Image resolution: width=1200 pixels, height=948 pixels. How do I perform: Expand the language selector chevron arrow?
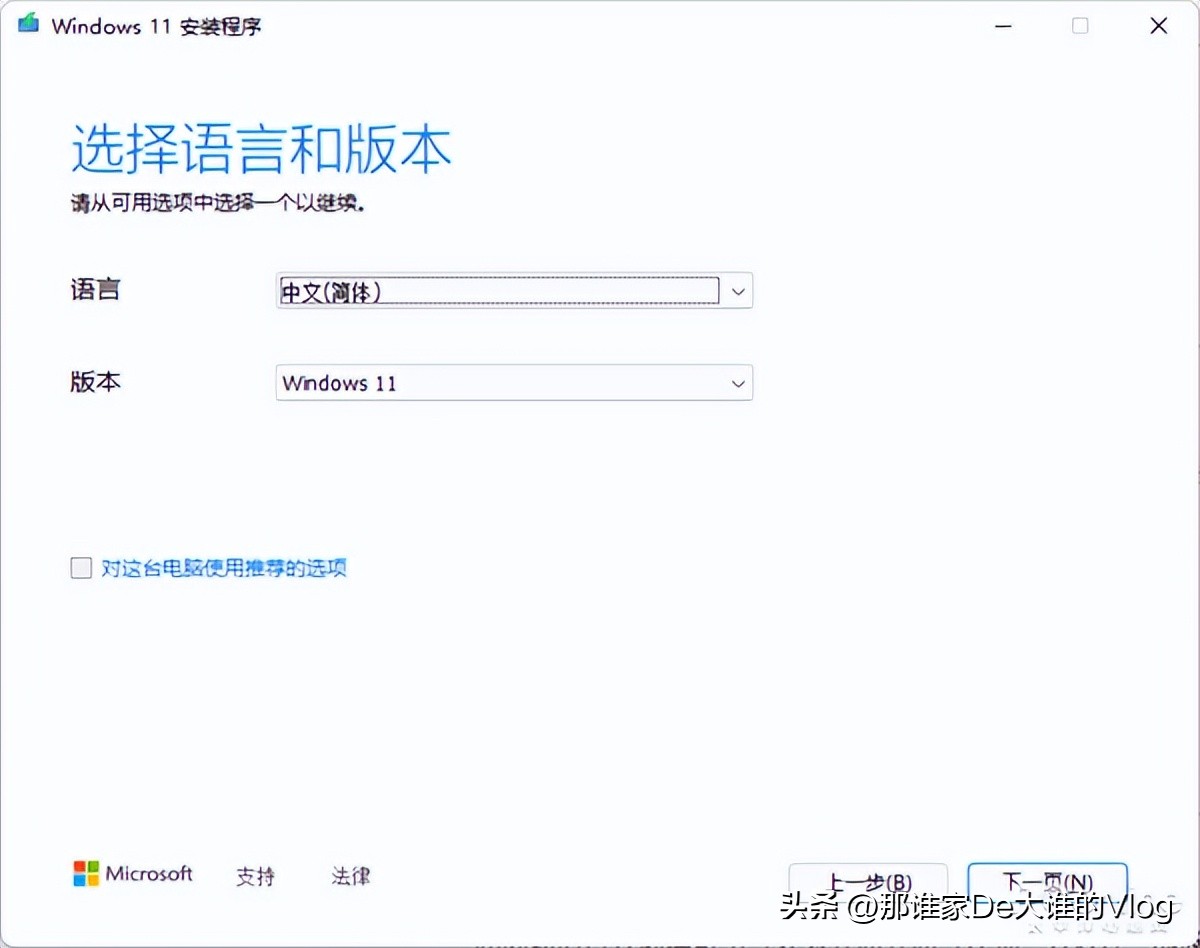[x=738, y=291]
